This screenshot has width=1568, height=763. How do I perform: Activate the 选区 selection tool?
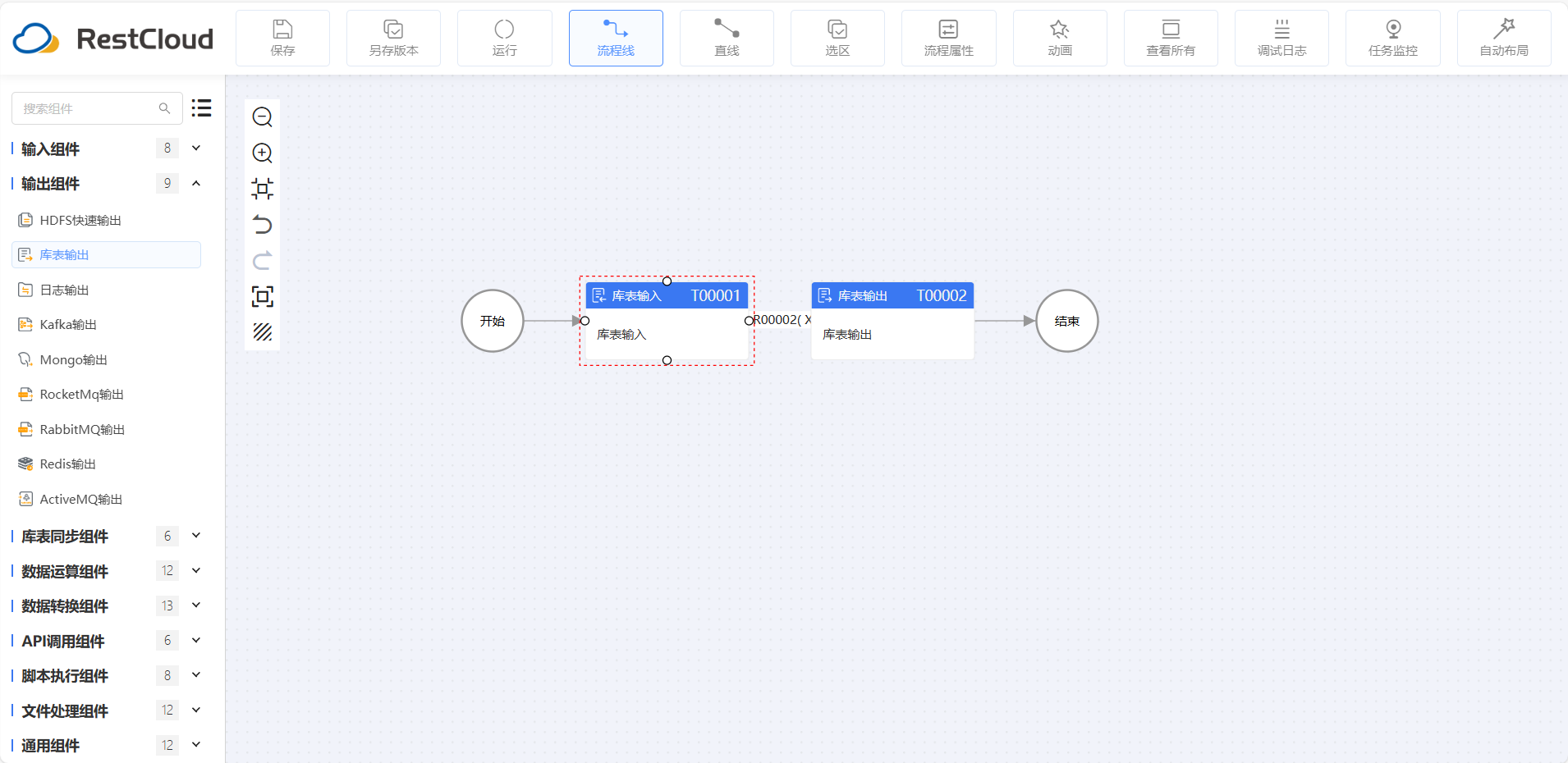tap(837, 39)
